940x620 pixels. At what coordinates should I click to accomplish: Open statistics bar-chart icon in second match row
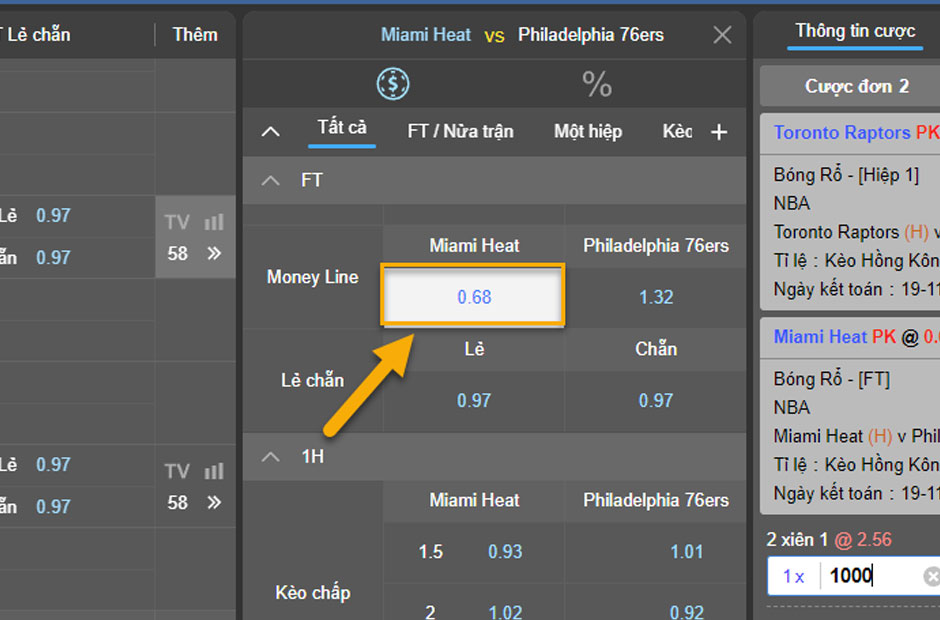214,471
